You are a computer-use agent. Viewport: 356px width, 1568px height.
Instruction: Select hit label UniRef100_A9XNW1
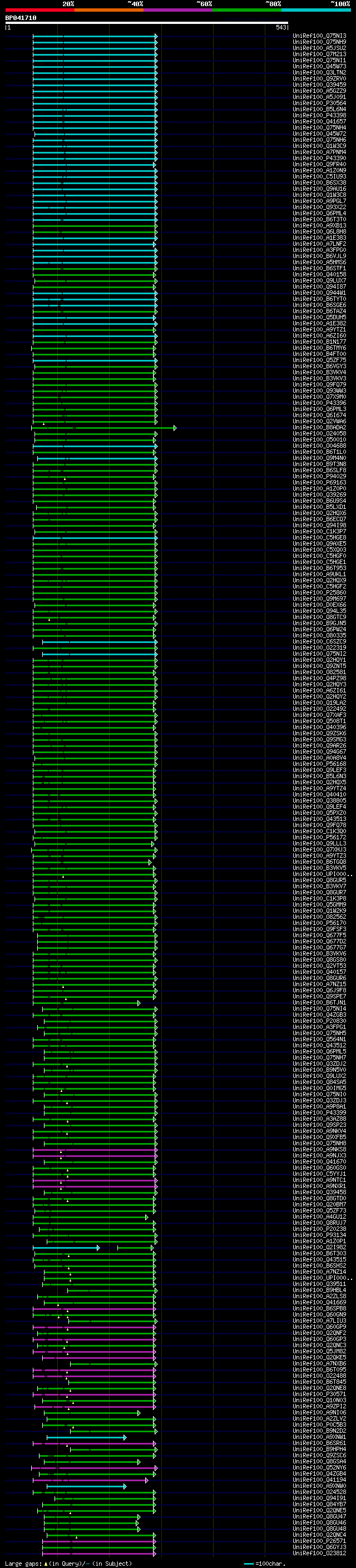[319, 1437]
